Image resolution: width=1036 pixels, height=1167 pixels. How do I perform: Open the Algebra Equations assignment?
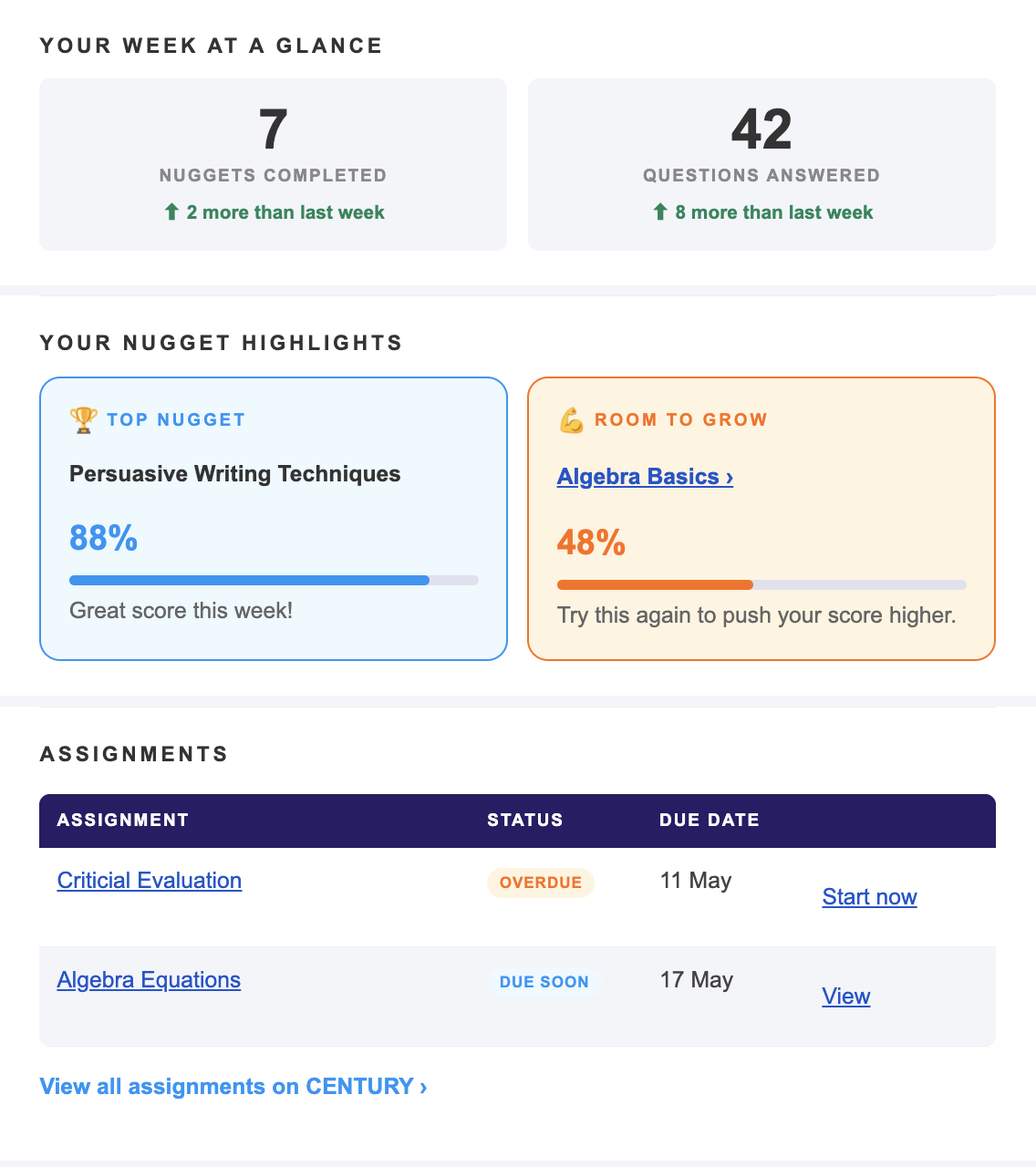pos(149,980)
